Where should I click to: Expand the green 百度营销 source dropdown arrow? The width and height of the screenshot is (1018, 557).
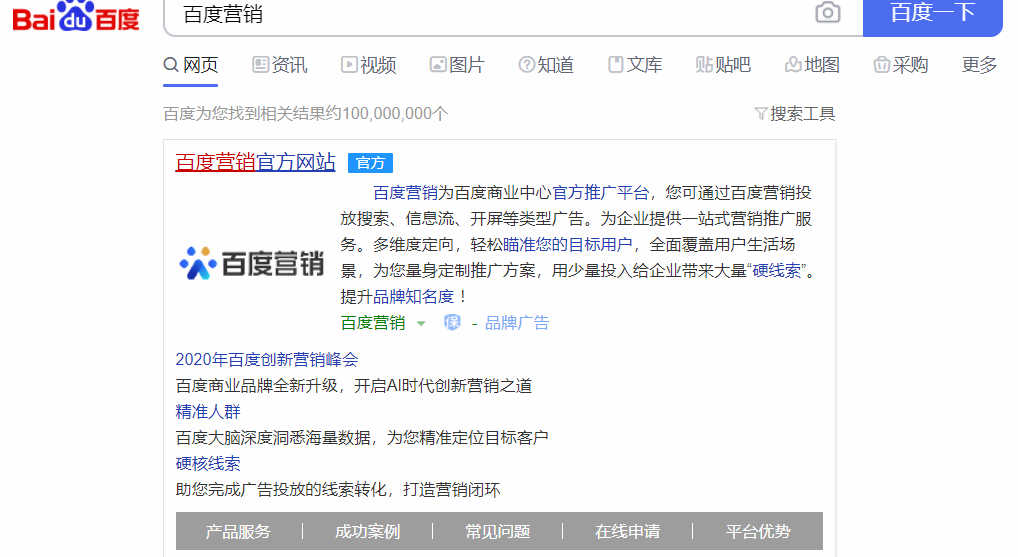[x=421, y=323]
